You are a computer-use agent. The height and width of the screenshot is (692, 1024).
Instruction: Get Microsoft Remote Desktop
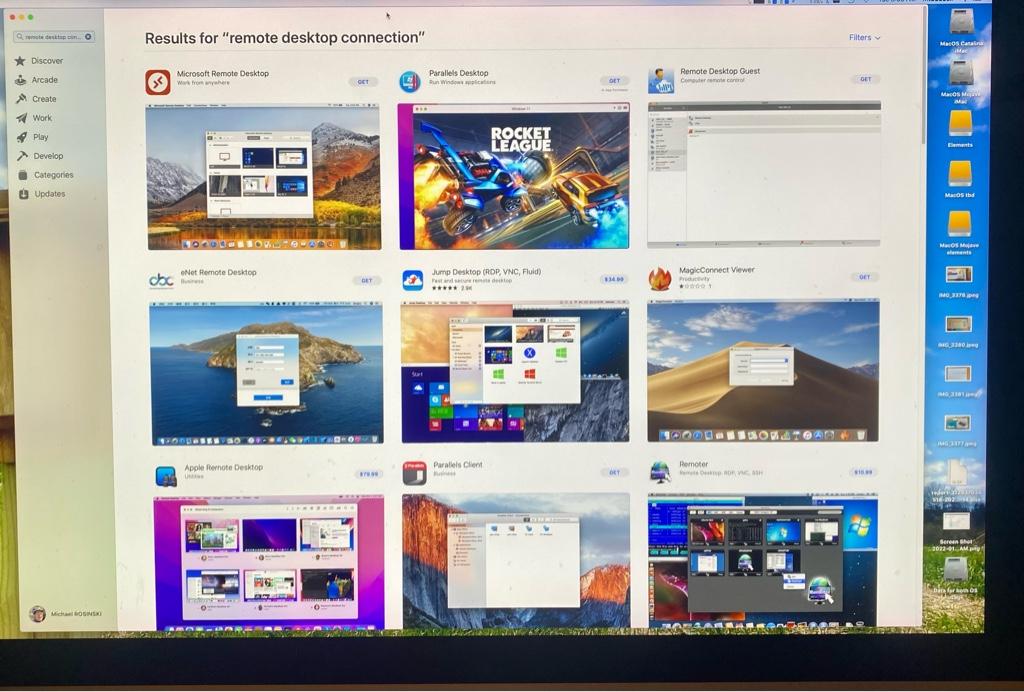click(363, 82)
